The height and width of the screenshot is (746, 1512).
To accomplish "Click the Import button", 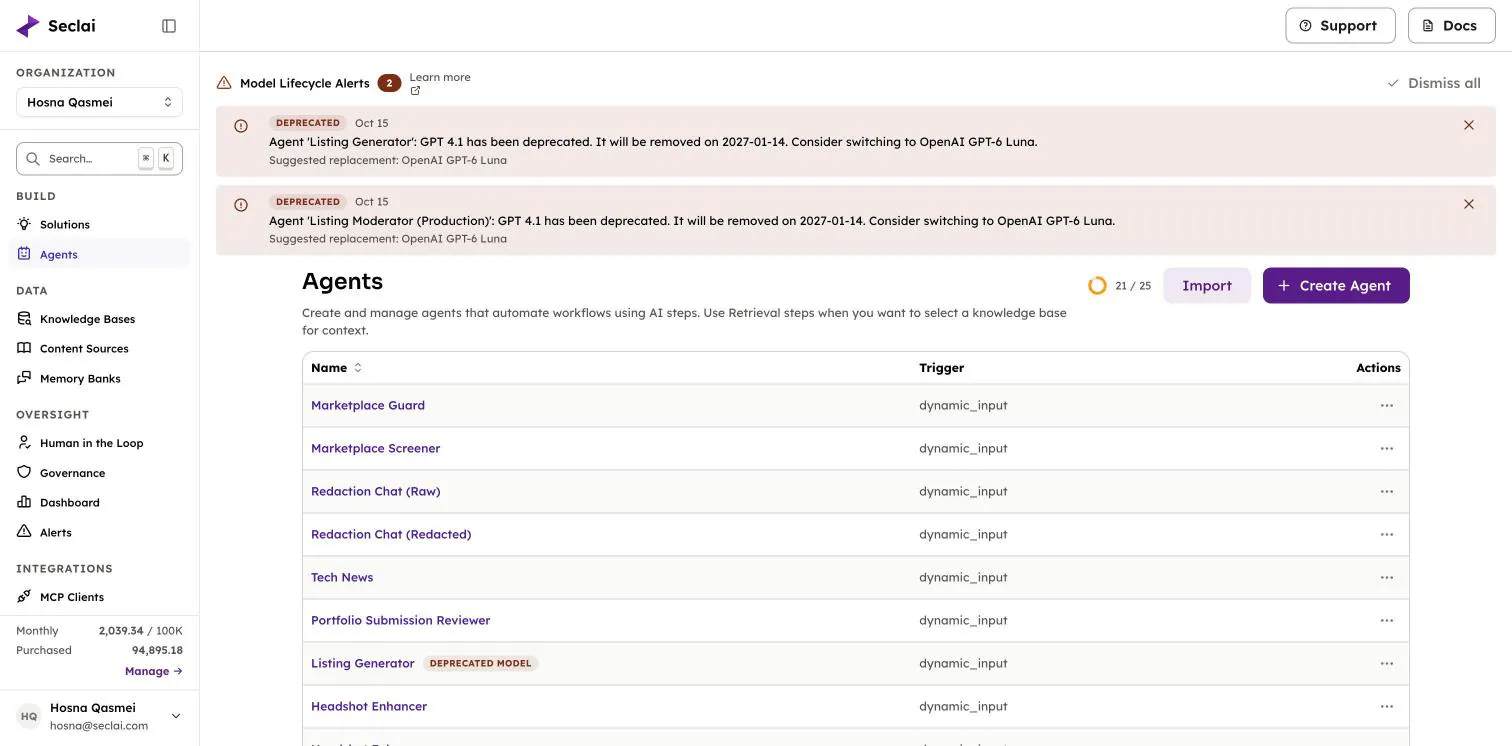I will pos(1207,286).
